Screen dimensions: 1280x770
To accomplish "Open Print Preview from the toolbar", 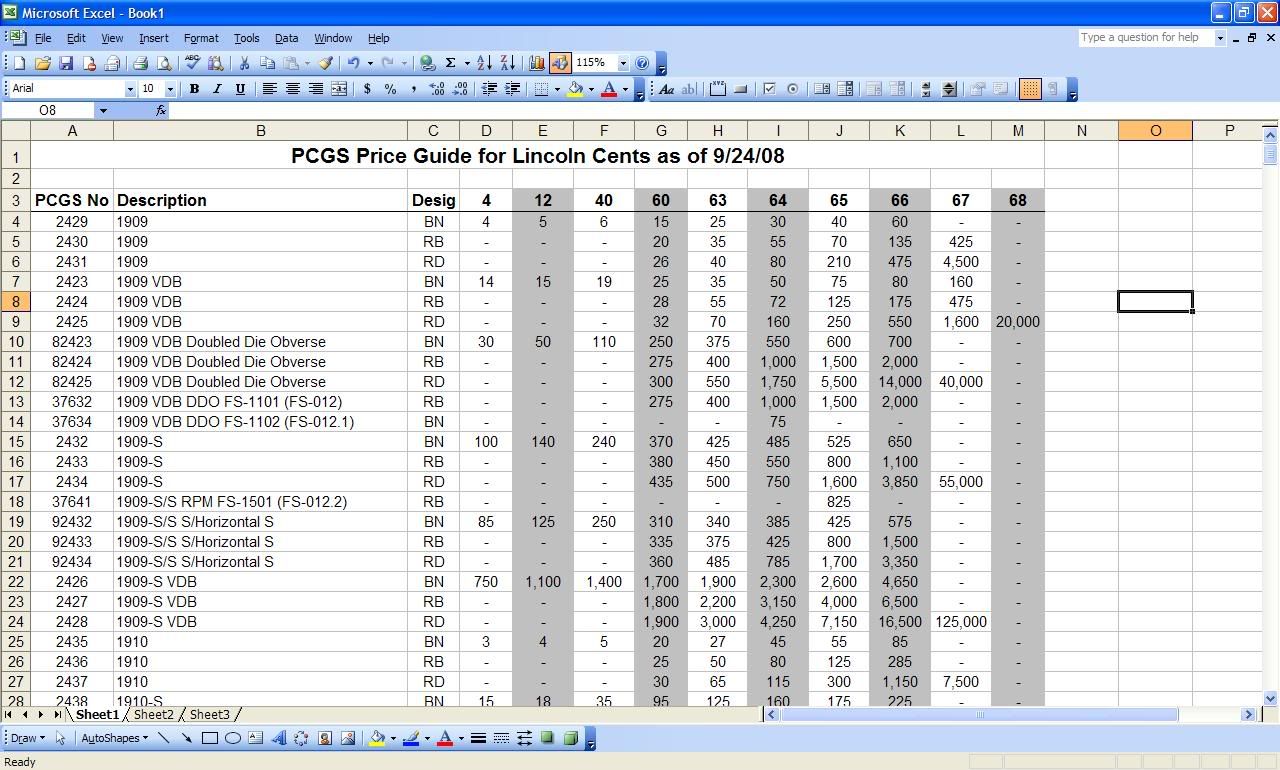I will click(x=163, y=63).
